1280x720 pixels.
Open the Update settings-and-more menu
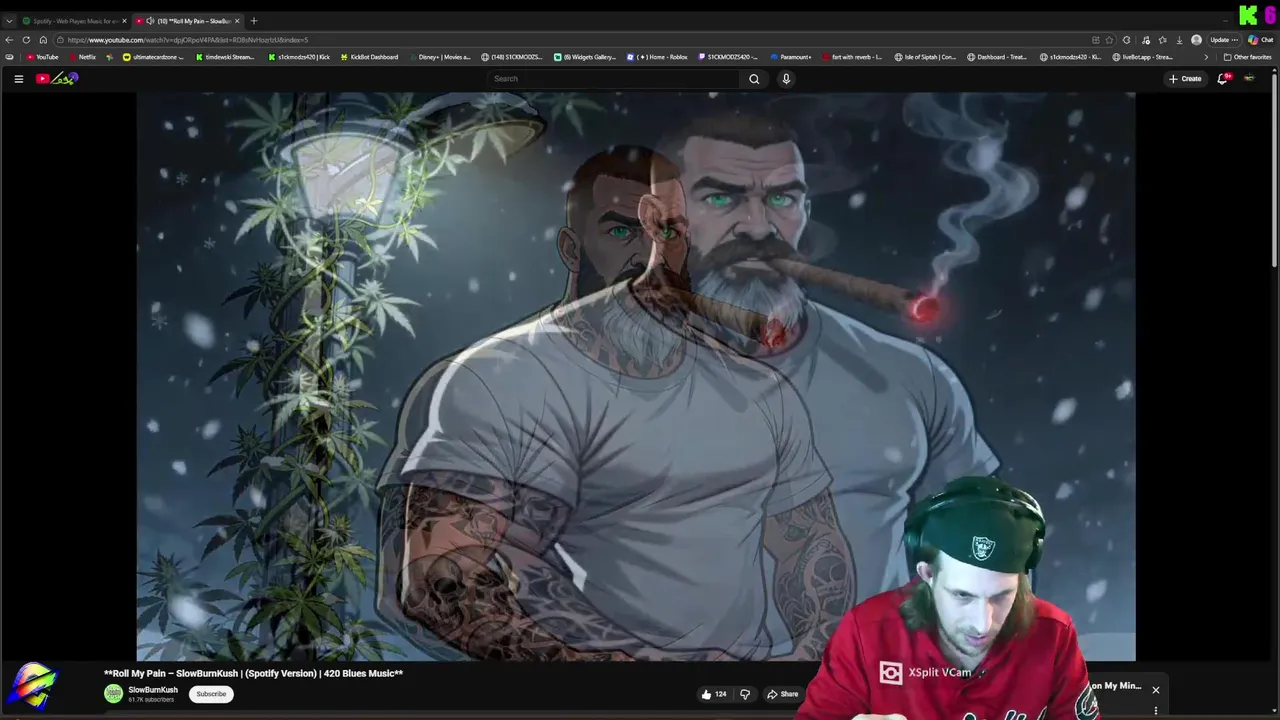[x=1225, y=40]
